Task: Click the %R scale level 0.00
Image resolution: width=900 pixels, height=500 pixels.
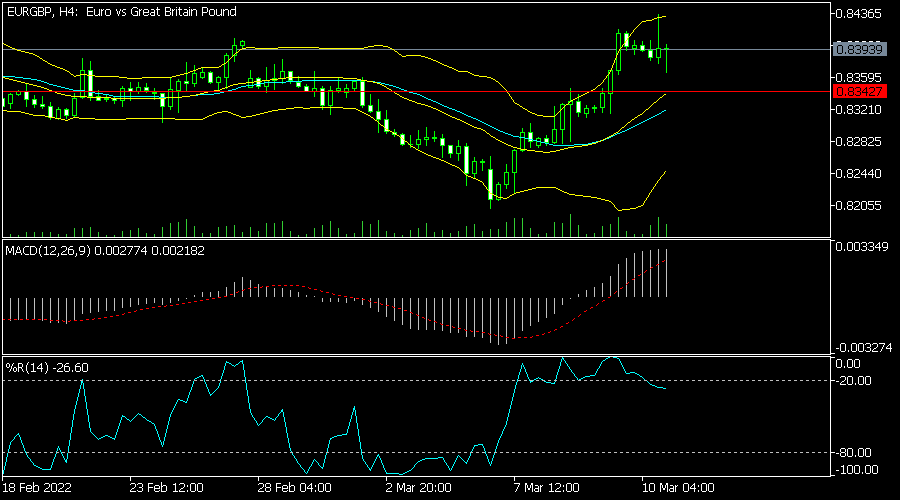Action: click(x=848, y=363)
